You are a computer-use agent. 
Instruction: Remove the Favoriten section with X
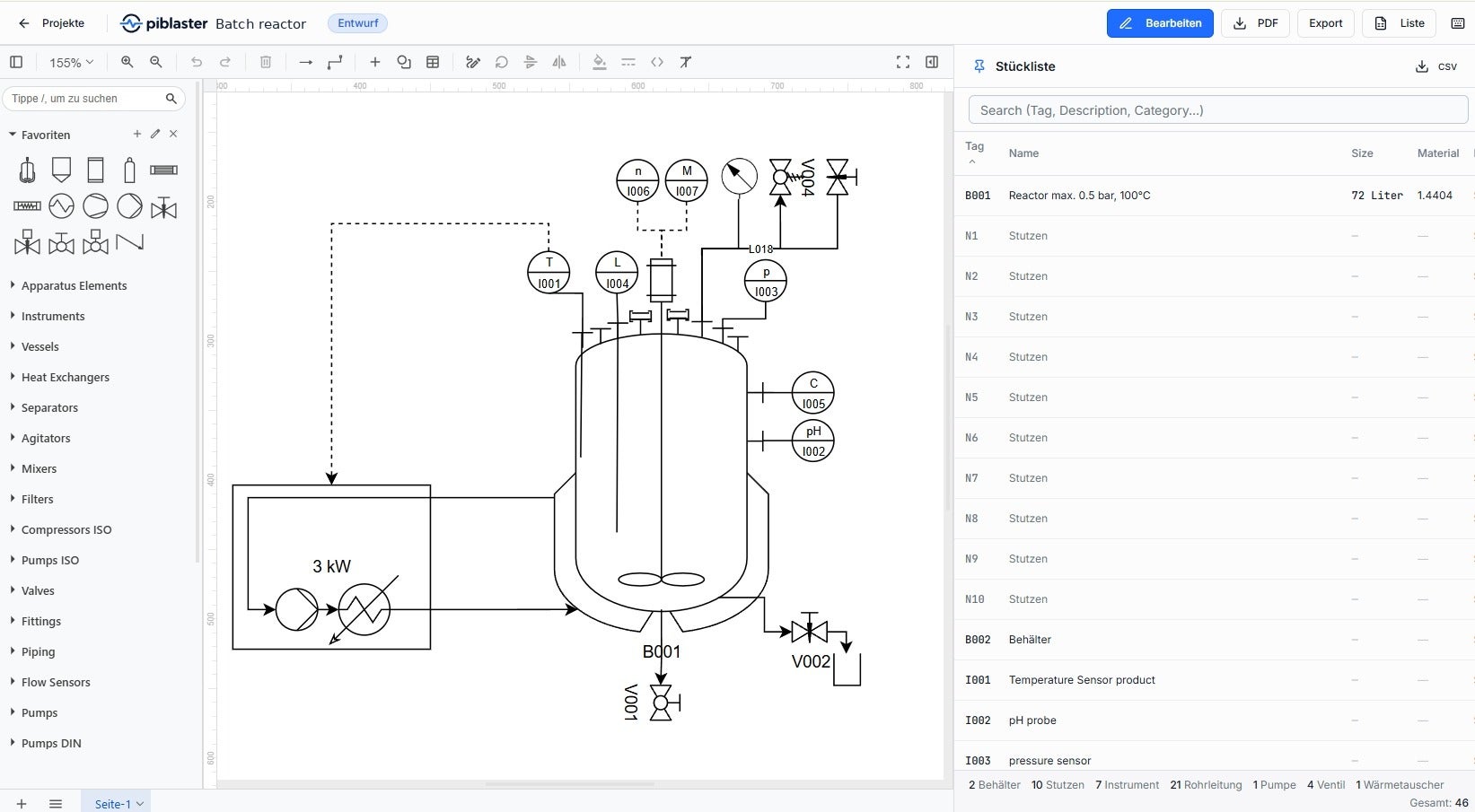click(173, 134)
